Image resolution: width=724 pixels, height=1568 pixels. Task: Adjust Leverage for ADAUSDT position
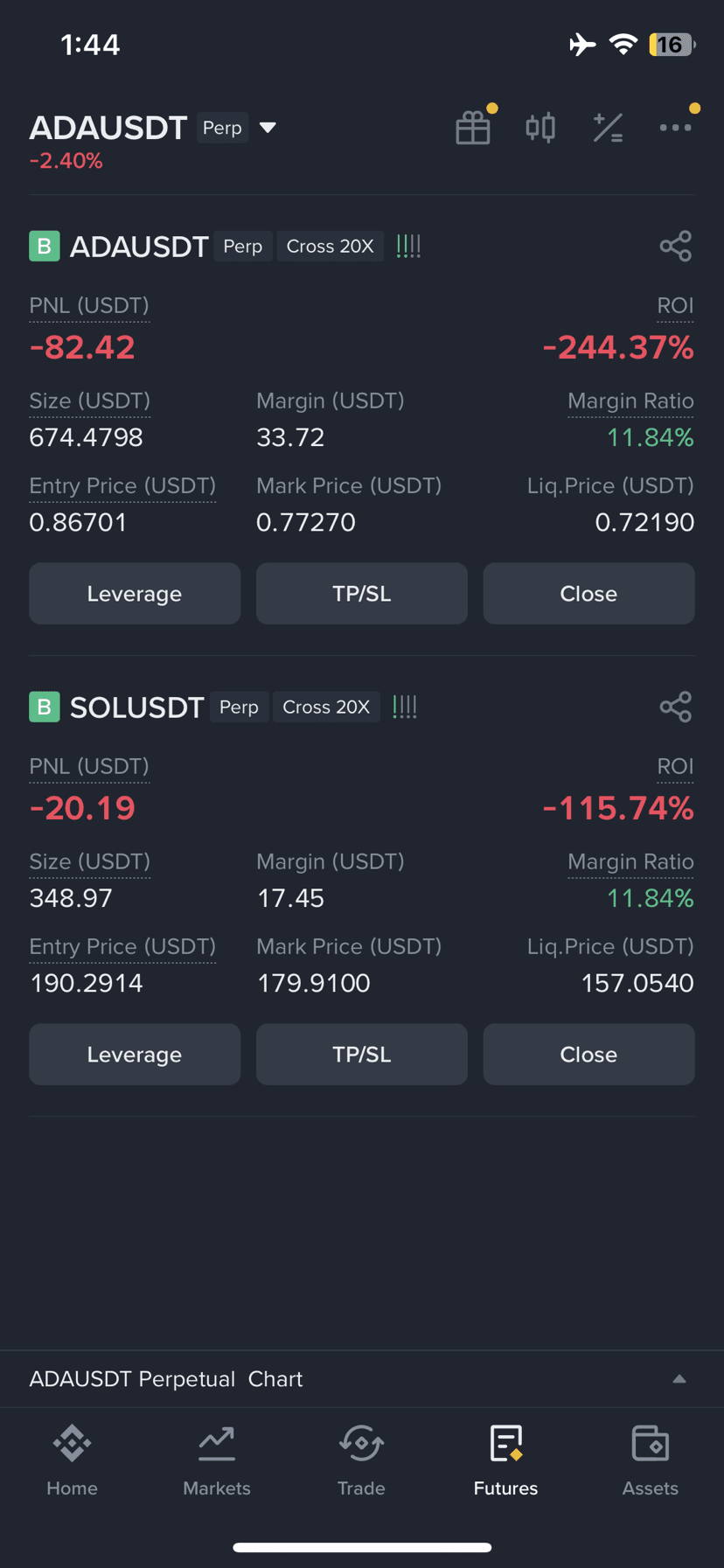click(x=135, y=594)
